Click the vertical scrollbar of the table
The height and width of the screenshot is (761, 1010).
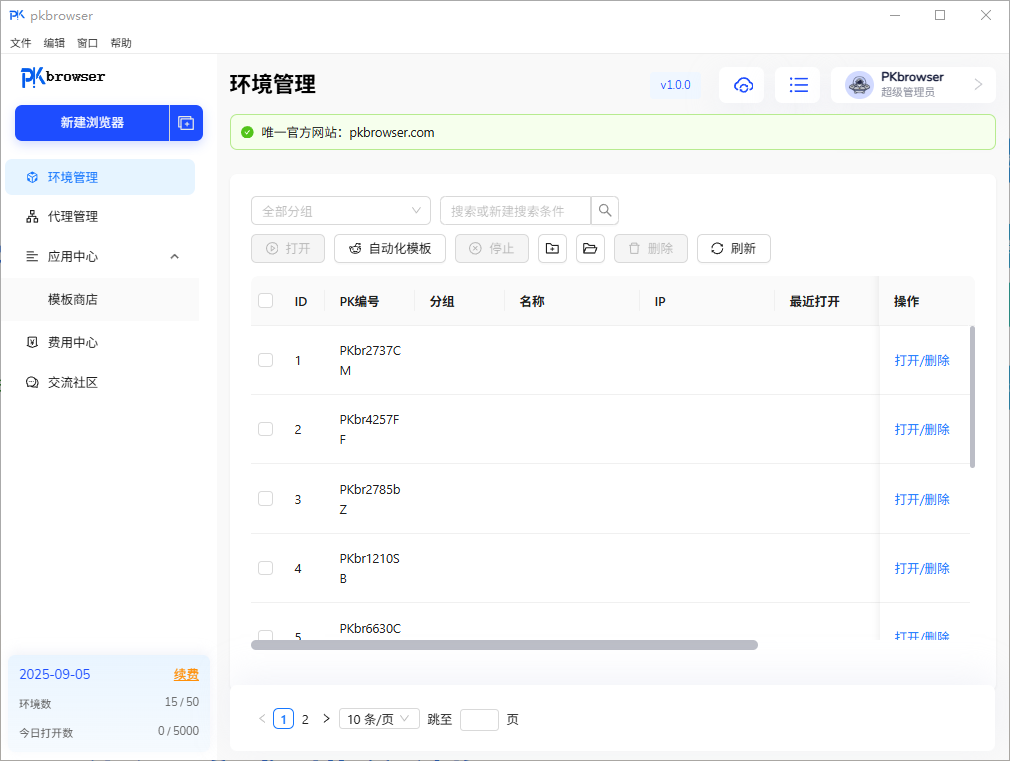click(972, 396)
